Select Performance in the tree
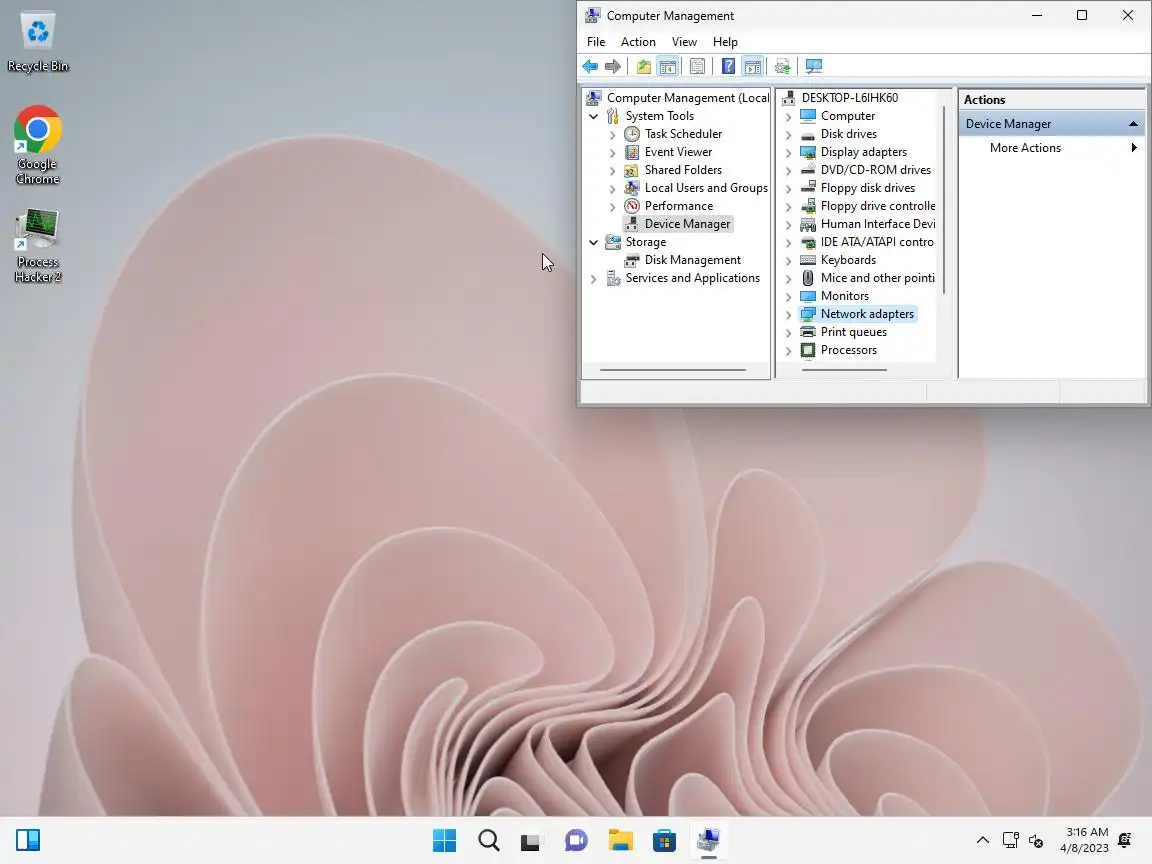Image resolution: width=1152 pixels, height=864 pixels. click(x=679, y=206)
